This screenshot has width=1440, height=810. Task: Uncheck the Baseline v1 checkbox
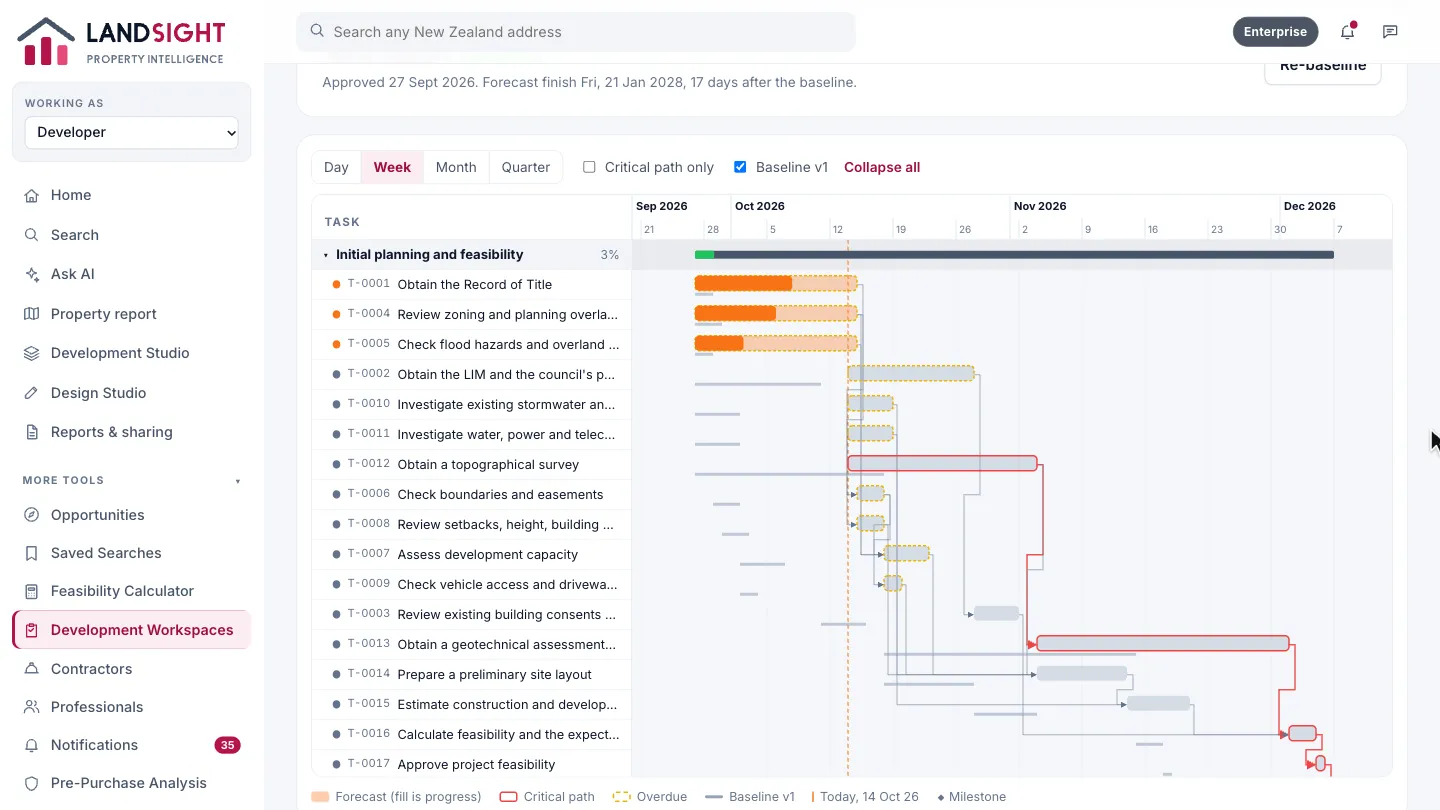[740, 167]
